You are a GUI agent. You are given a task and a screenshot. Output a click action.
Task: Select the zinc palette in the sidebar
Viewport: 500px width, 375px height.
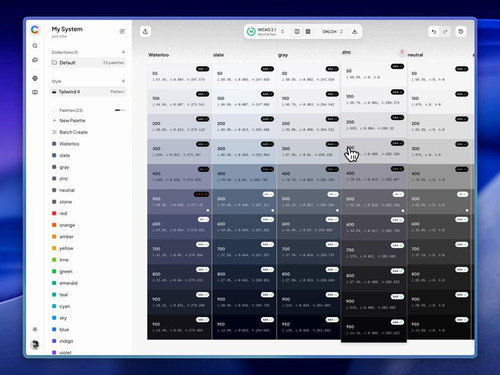[x=63, y=179]
